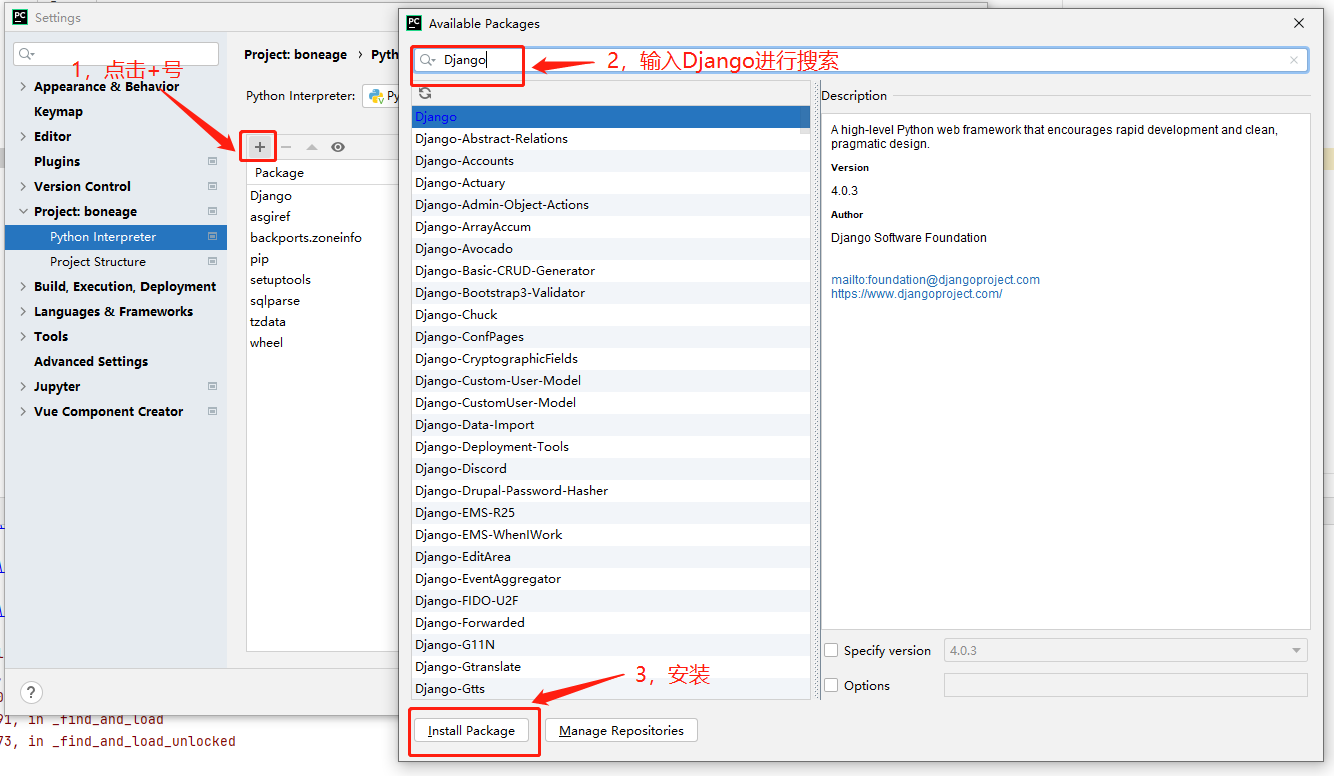
Task: Click the upgrade arrow icon in the package toolbar
Action: click(x=312, y=147)
